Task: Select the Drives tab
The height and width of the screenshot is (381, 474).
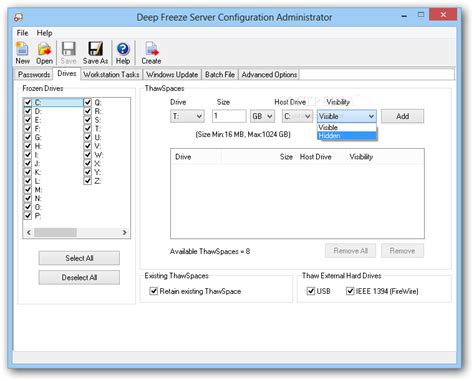Action: pos(67,73)
